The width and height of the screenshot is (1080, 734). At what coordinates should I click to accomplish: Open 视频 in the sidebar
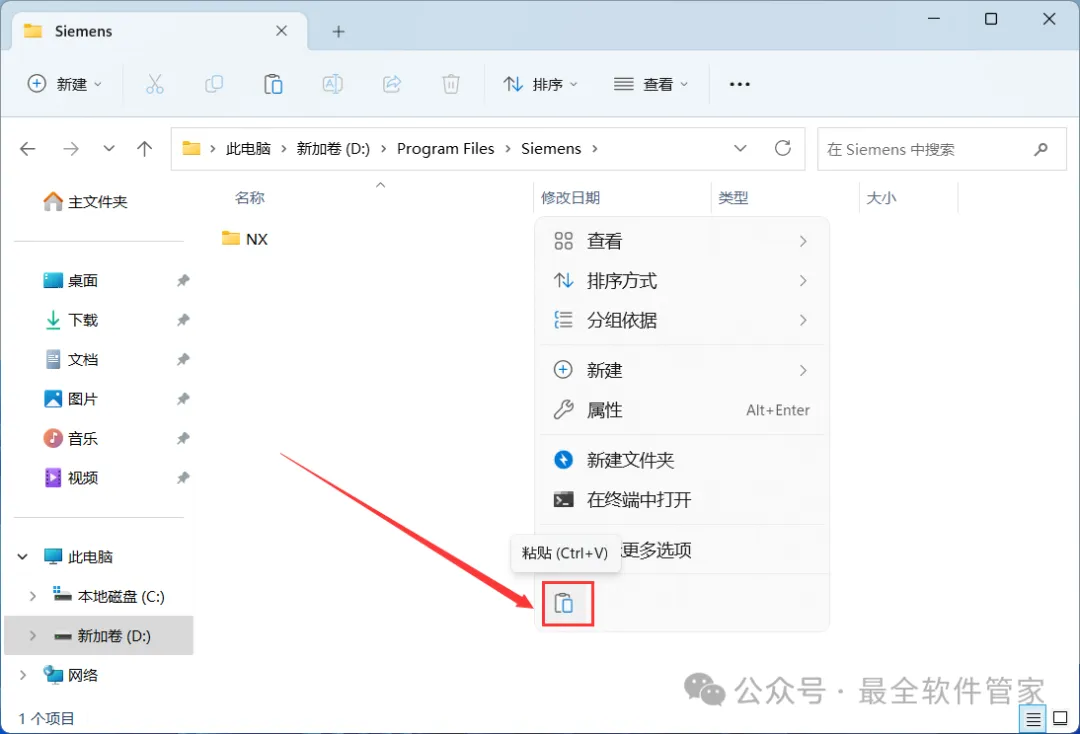click(x=71, y=478)
